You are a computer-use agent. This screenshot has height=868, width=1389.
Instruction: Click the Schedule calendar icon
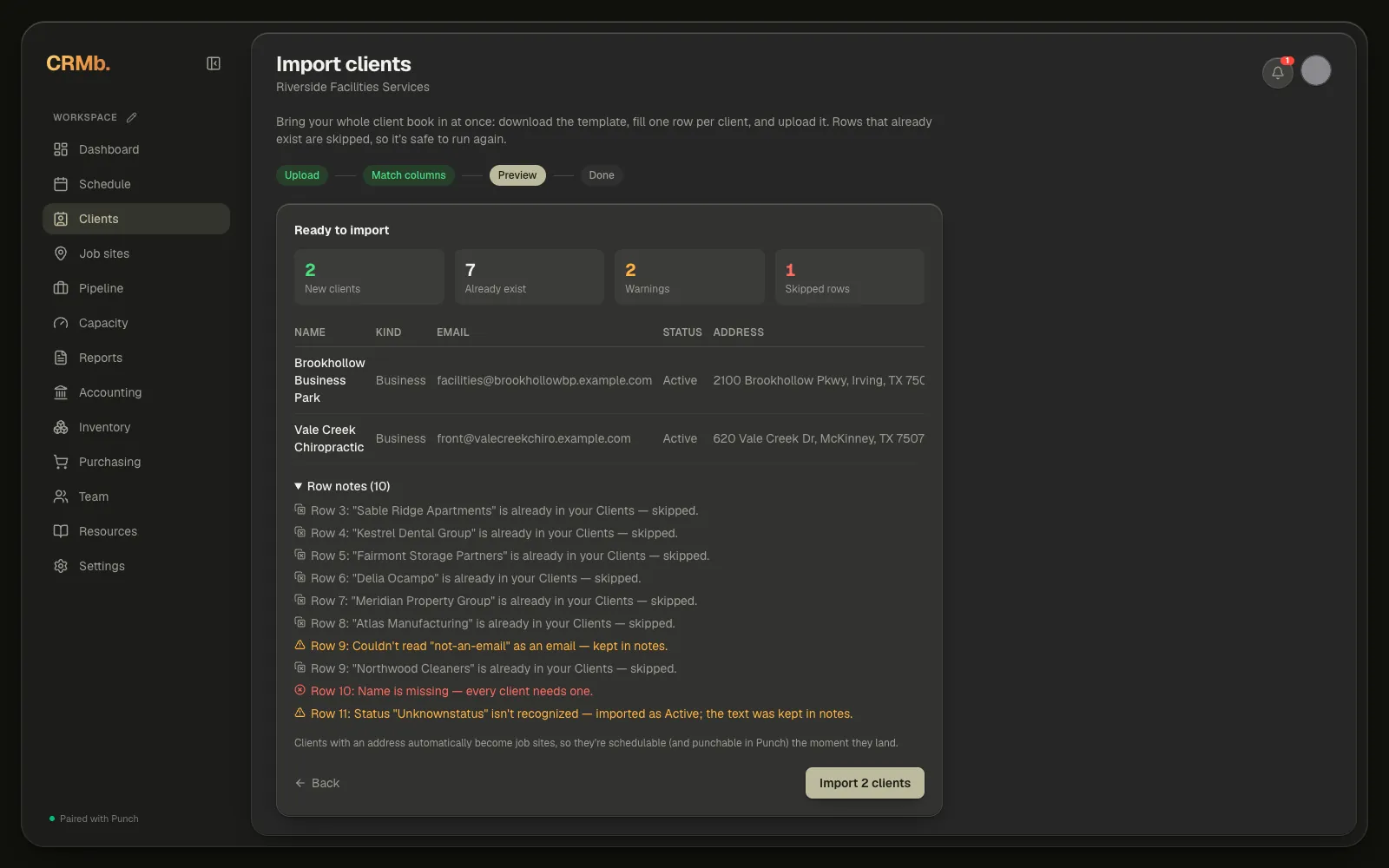point(61,184)
